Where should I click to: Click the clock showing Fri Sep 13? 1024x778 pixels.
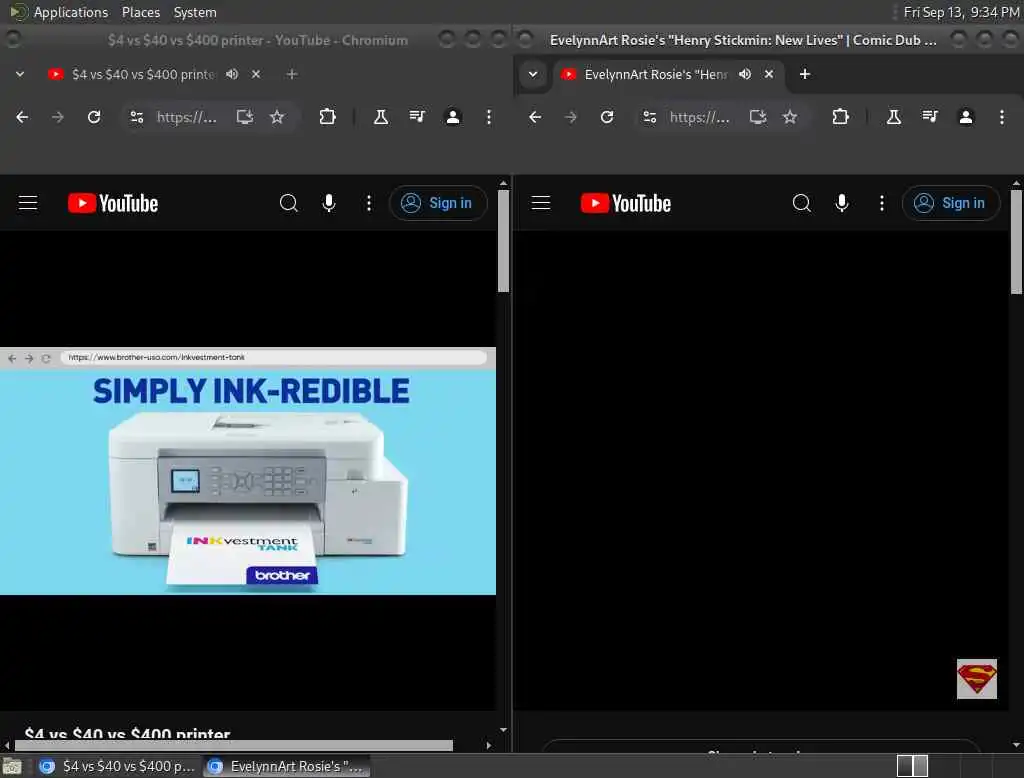[961, 12]
